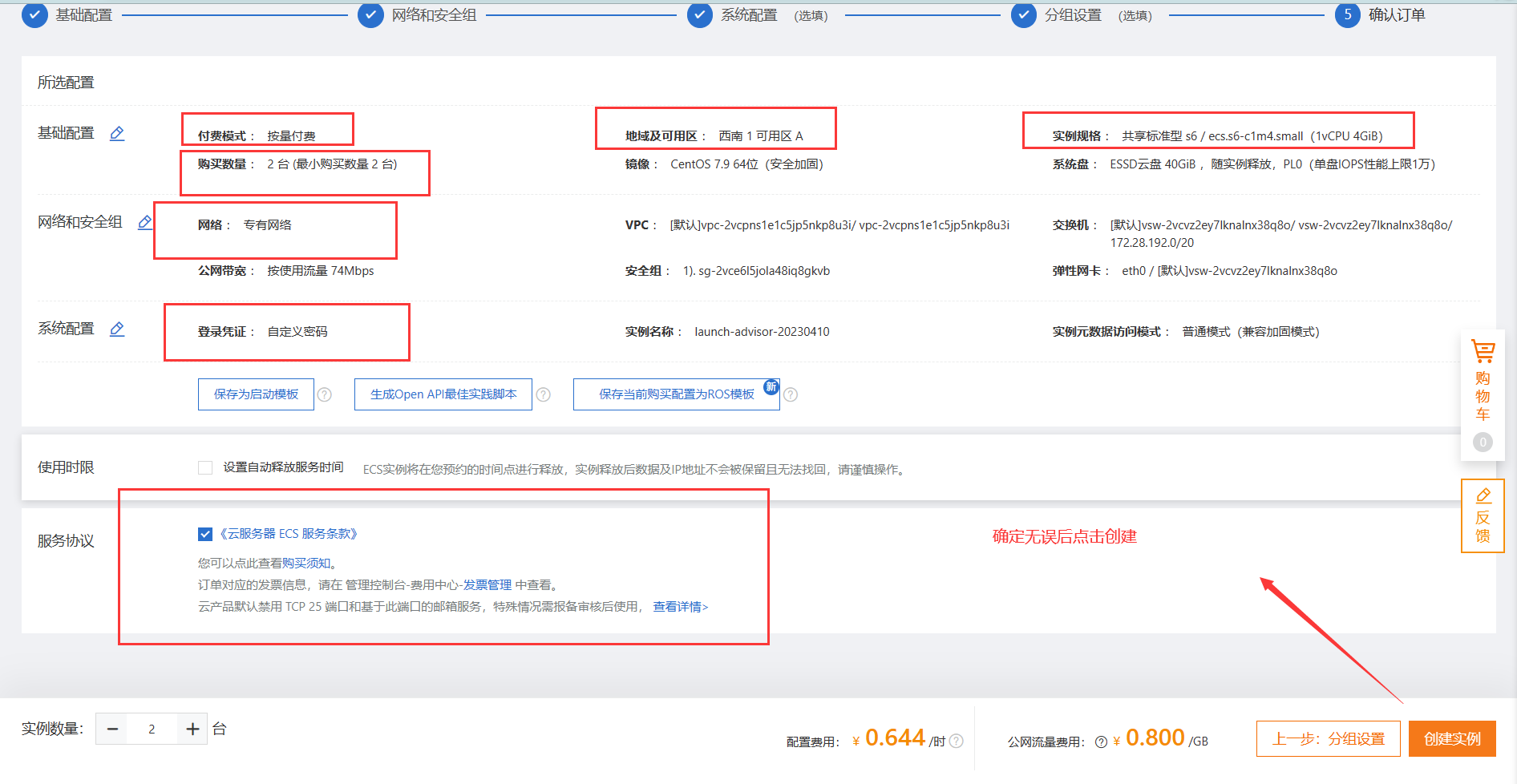
Task: Click the step 5 number circle
Action: click(x=1348, y=14)
